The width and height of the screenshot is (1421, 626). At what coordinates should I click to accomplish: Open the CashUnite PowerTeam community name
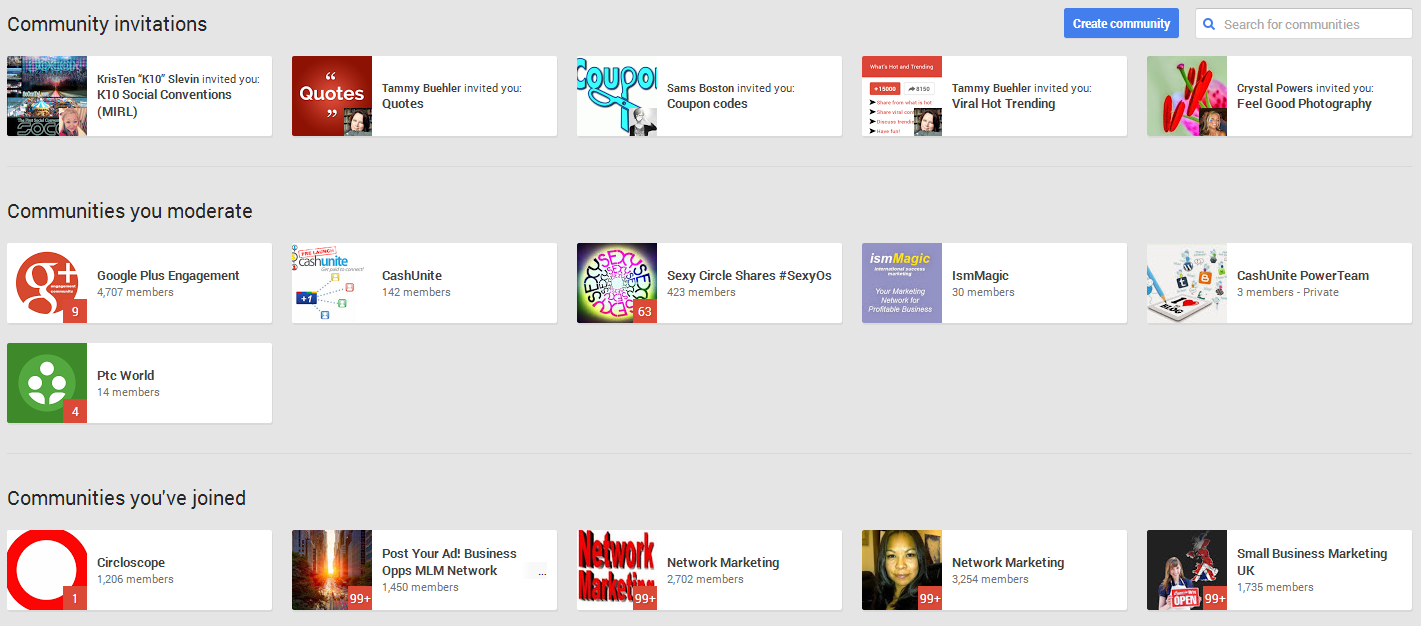(x=1303, y=276)
